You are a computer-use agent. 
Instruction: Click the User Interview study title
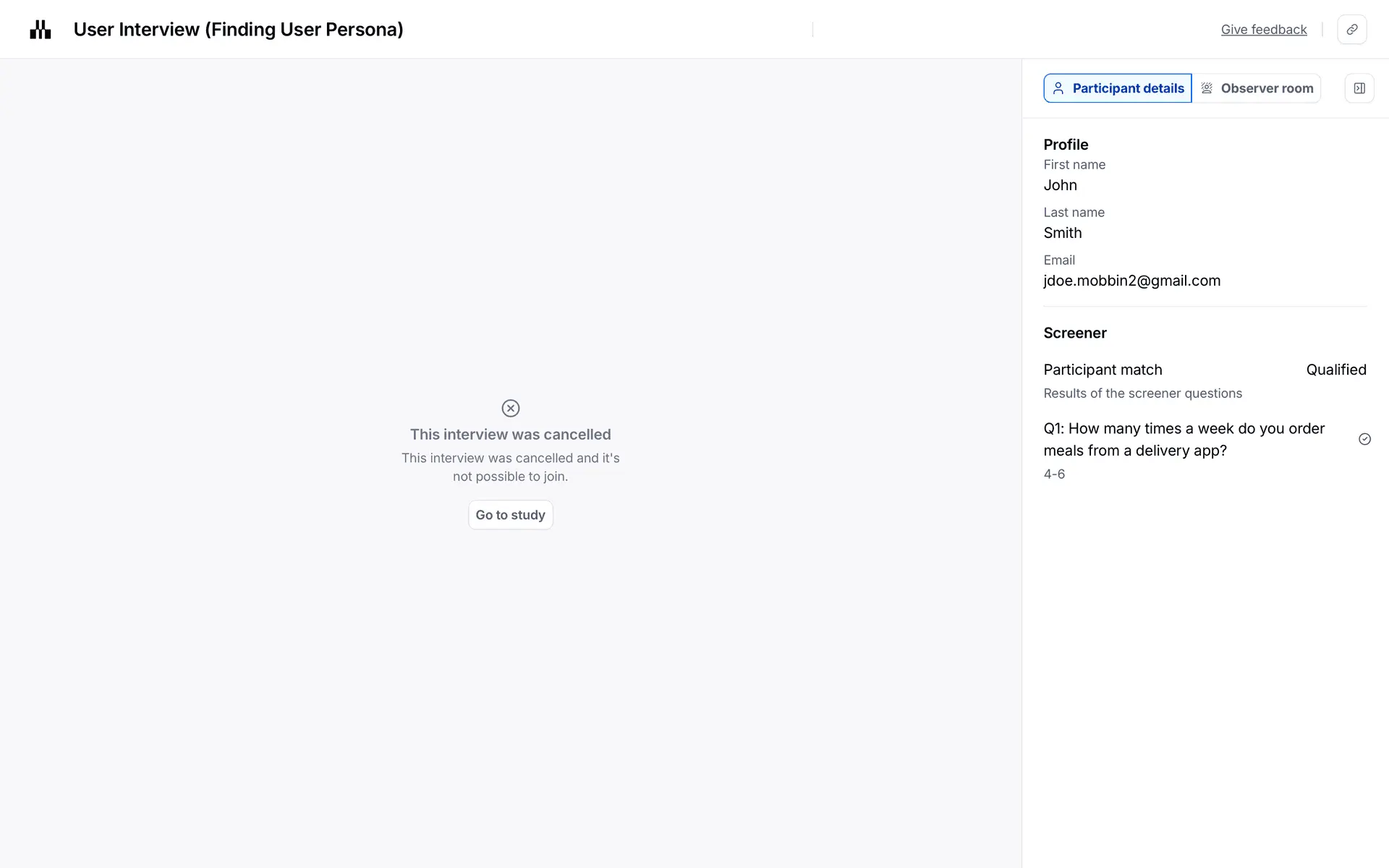click(x=238, y=30)
